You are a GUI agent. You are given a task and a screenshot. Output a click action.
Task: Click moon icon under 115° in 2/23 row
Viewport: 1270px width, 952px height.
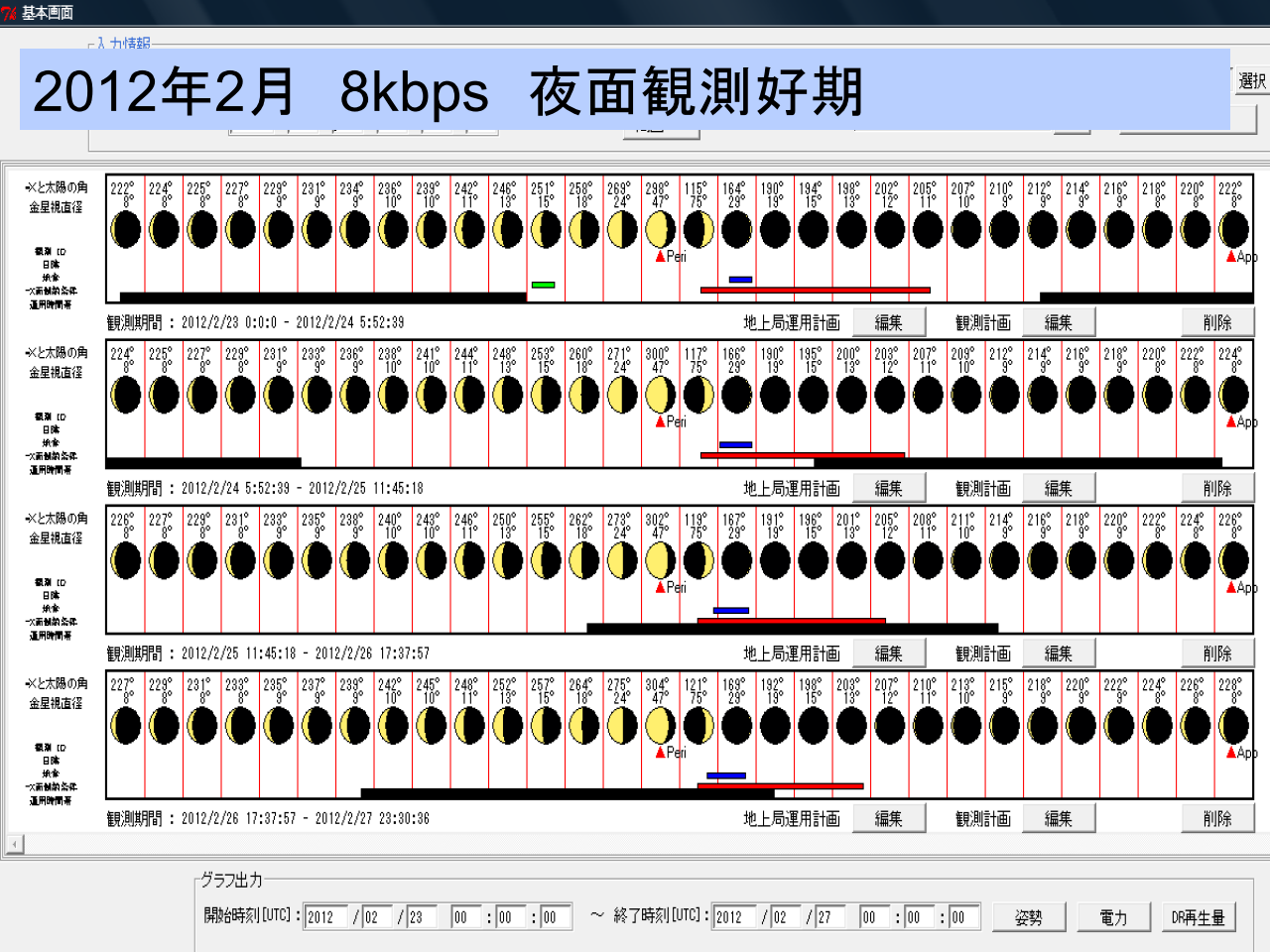tap(698, 230)
